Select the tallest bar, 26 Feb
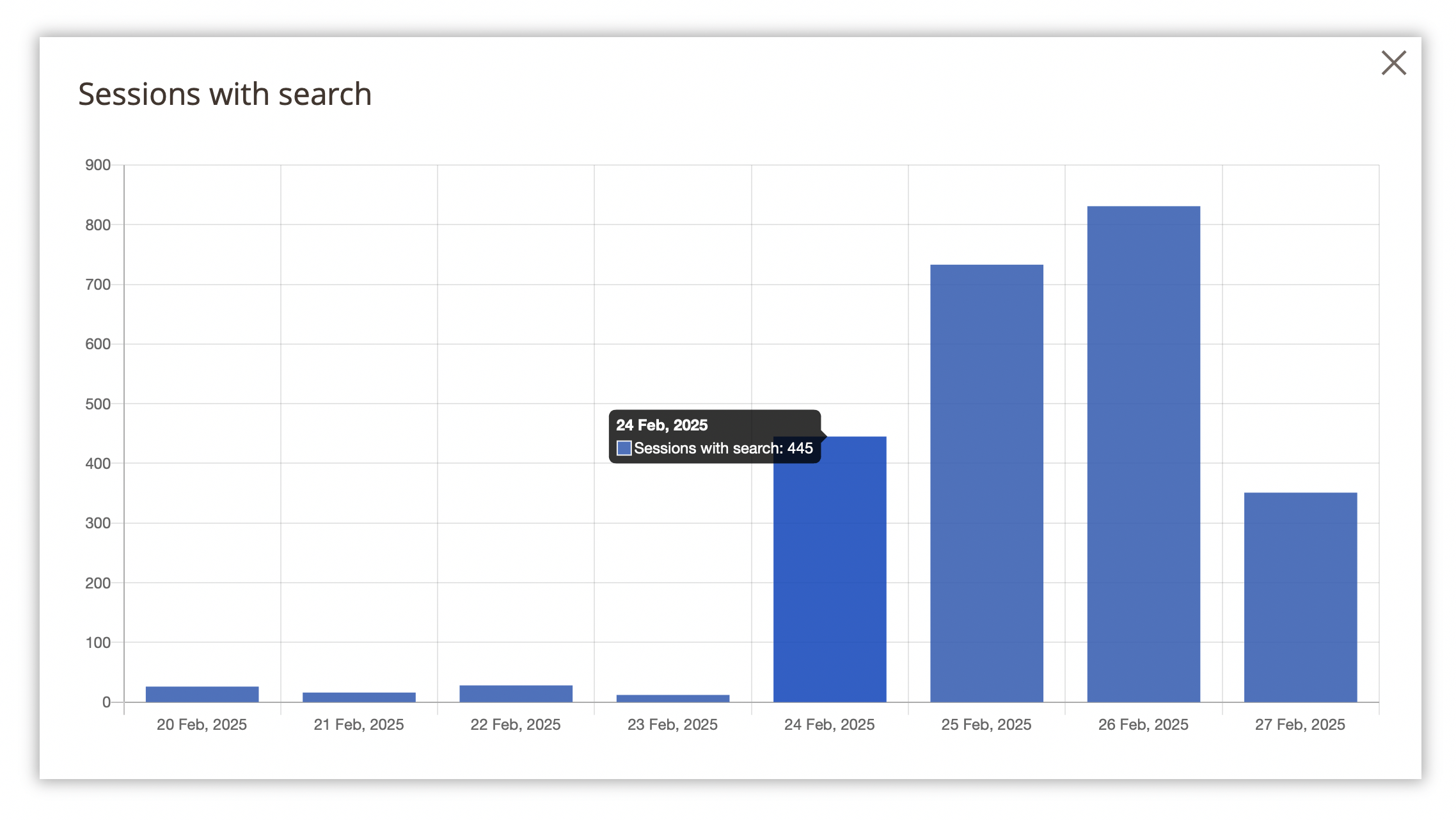The width and height of the screenshot is (1456, 820). tap(1143, 454)
